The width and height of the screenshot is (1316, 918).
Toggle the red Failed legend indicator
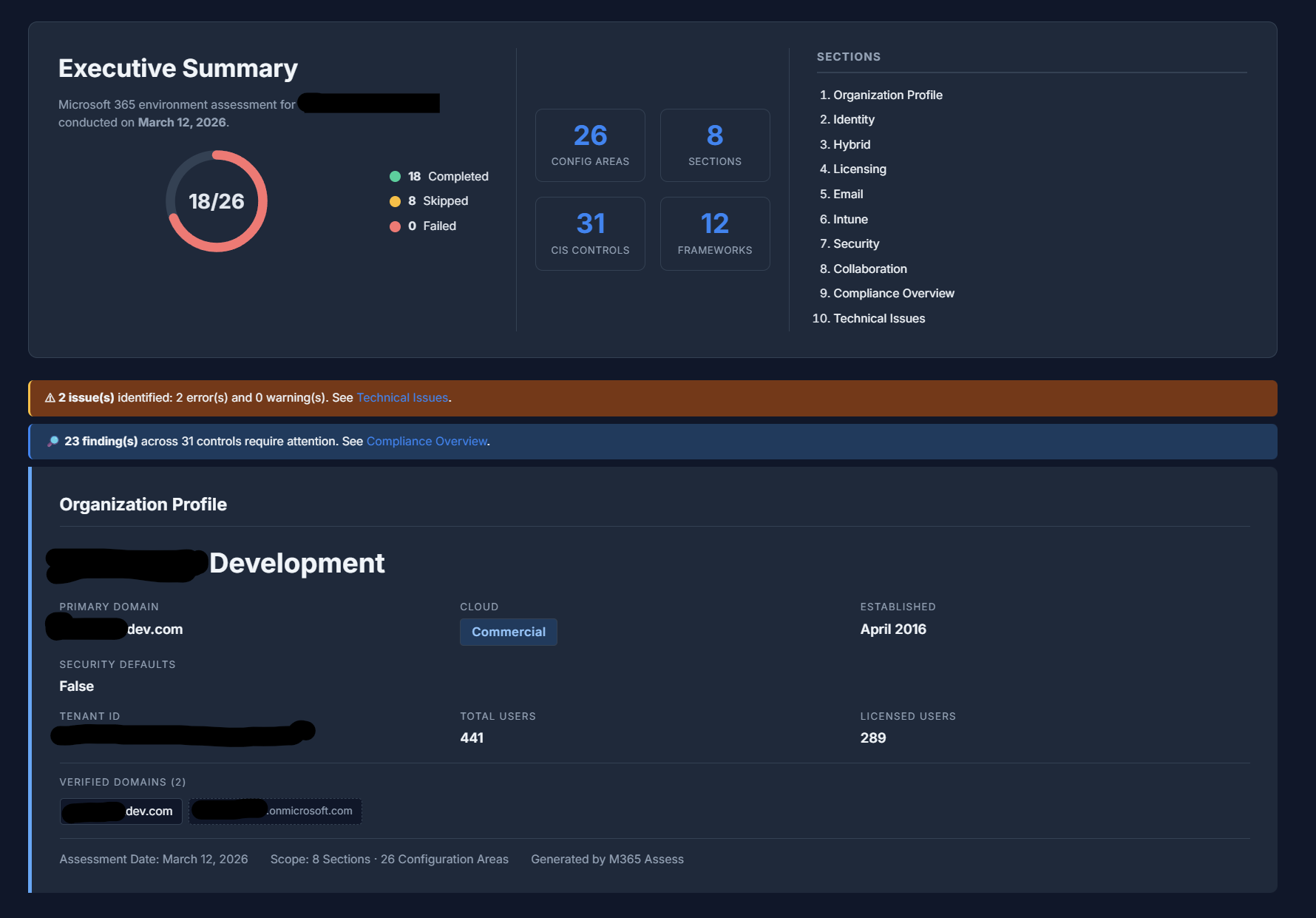(x=394, y=226)
